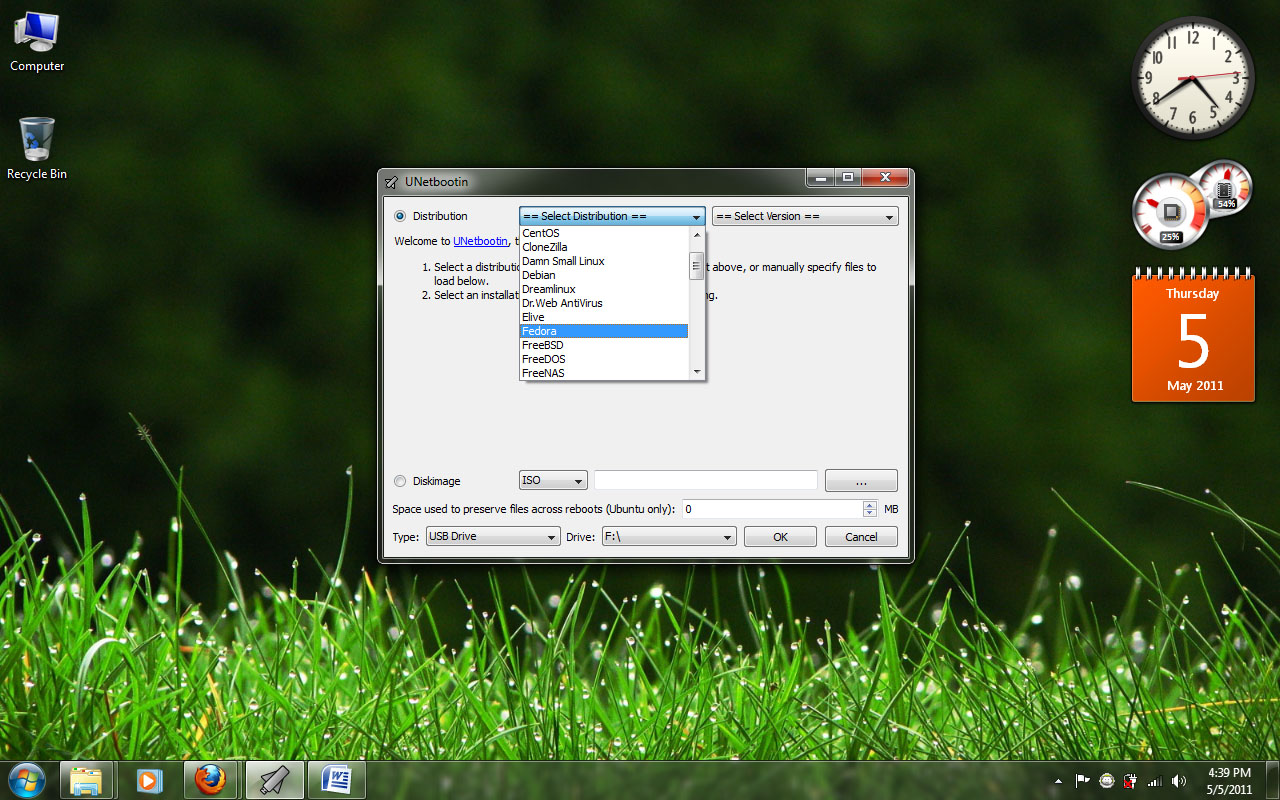Viewport: 1280px width, 800px height.
Task: Click the round tray icon beside the flag
Action: [x=1107, y=781]
